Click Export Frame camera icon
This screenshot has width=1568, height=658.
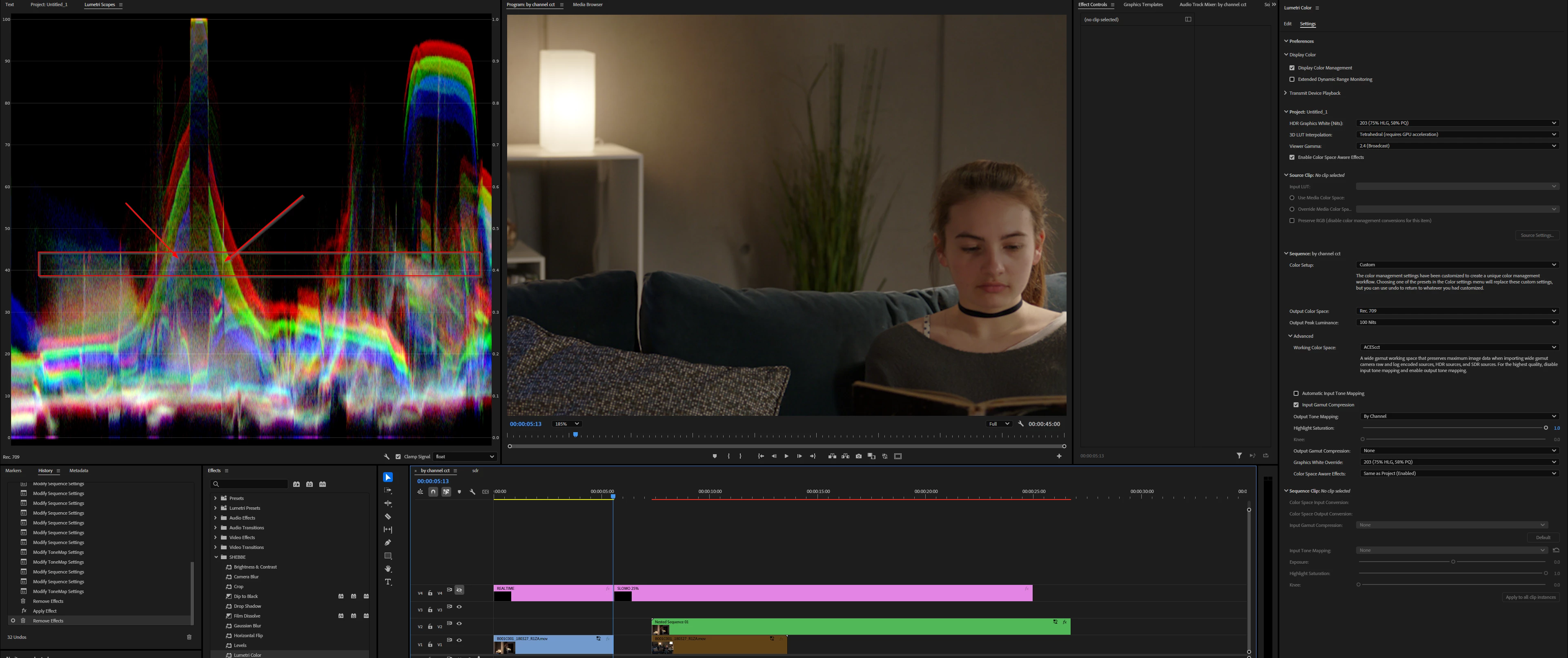(x=858, y=456)
